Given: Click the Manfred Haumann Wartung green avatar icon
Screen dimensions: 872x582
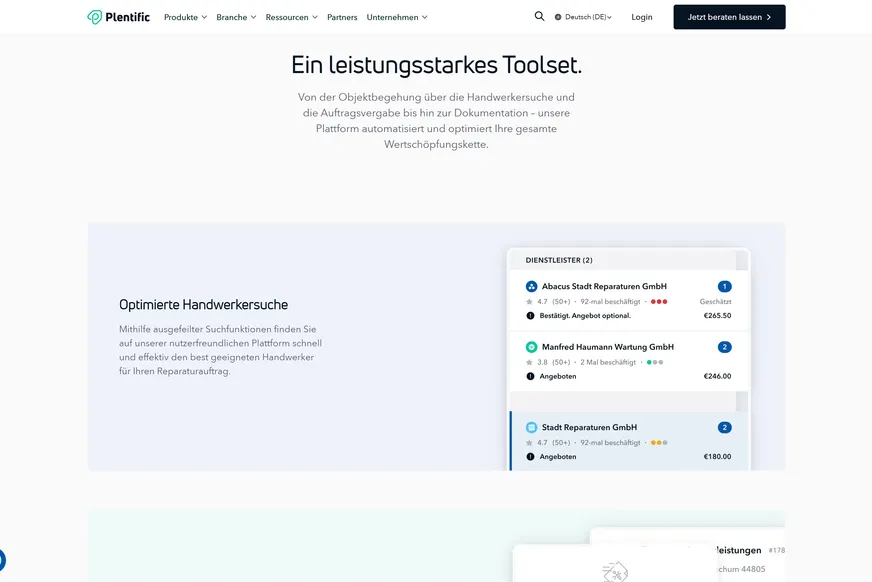Looking at the screenshot, I should 531,346.
